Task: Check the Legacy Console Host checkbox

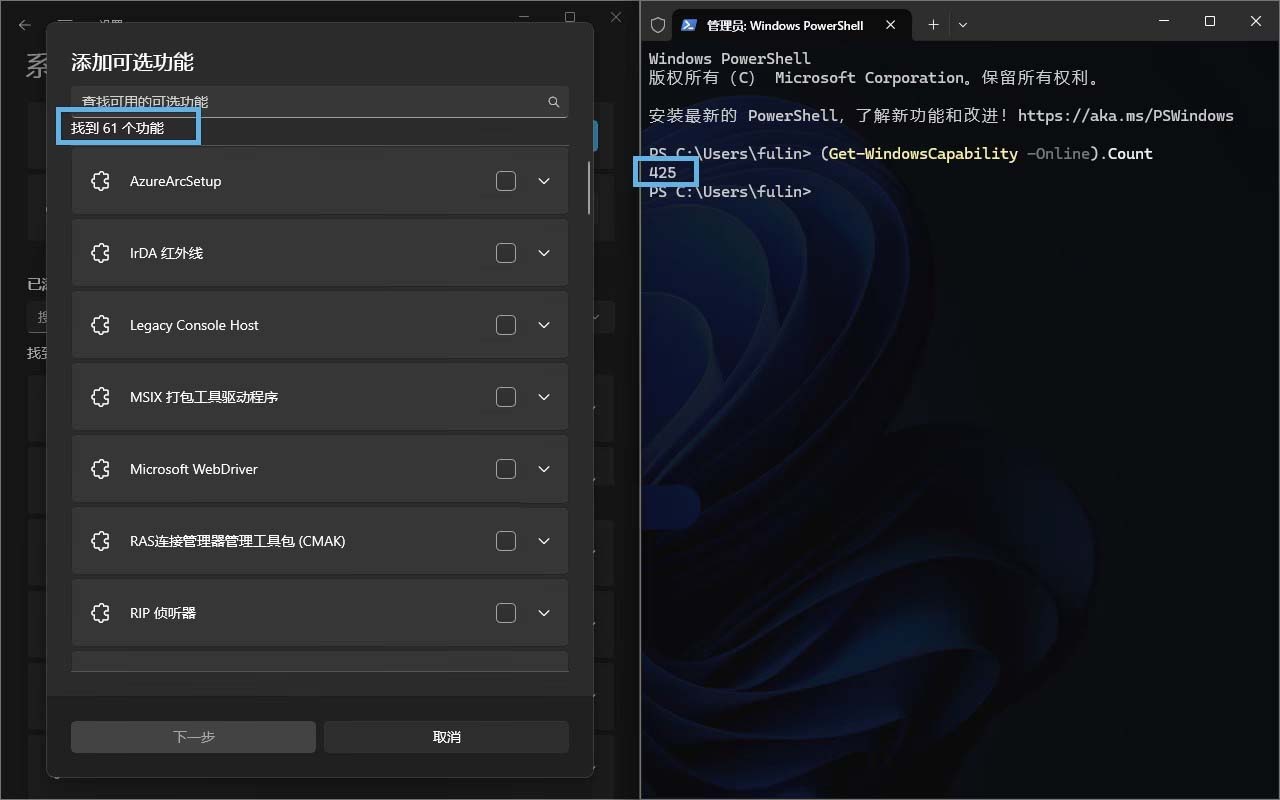Action: pyautogui.click(x=506, y=325)
